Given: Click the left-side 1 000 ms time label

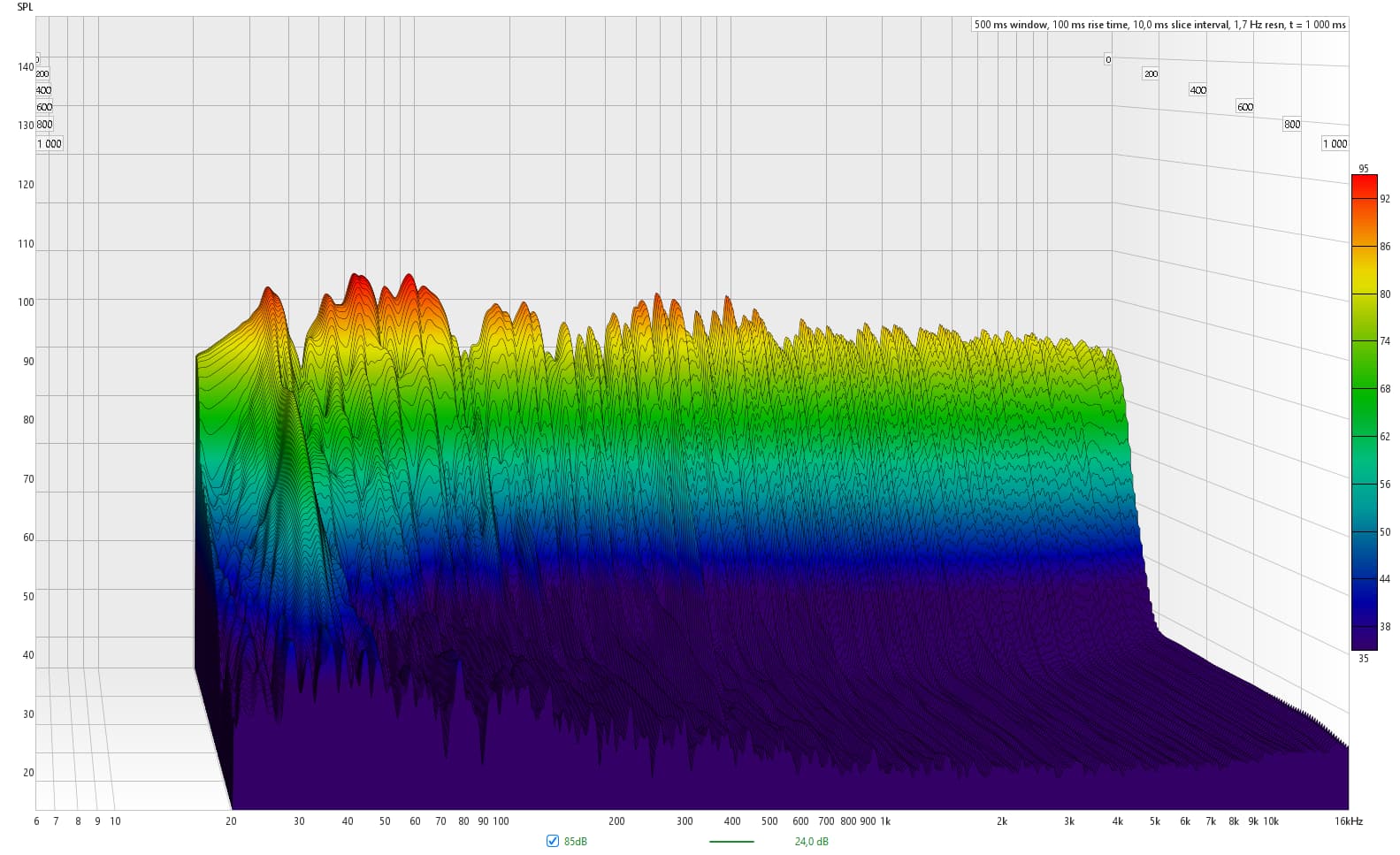Looking at the screenshot, I should tap(50, 143).
